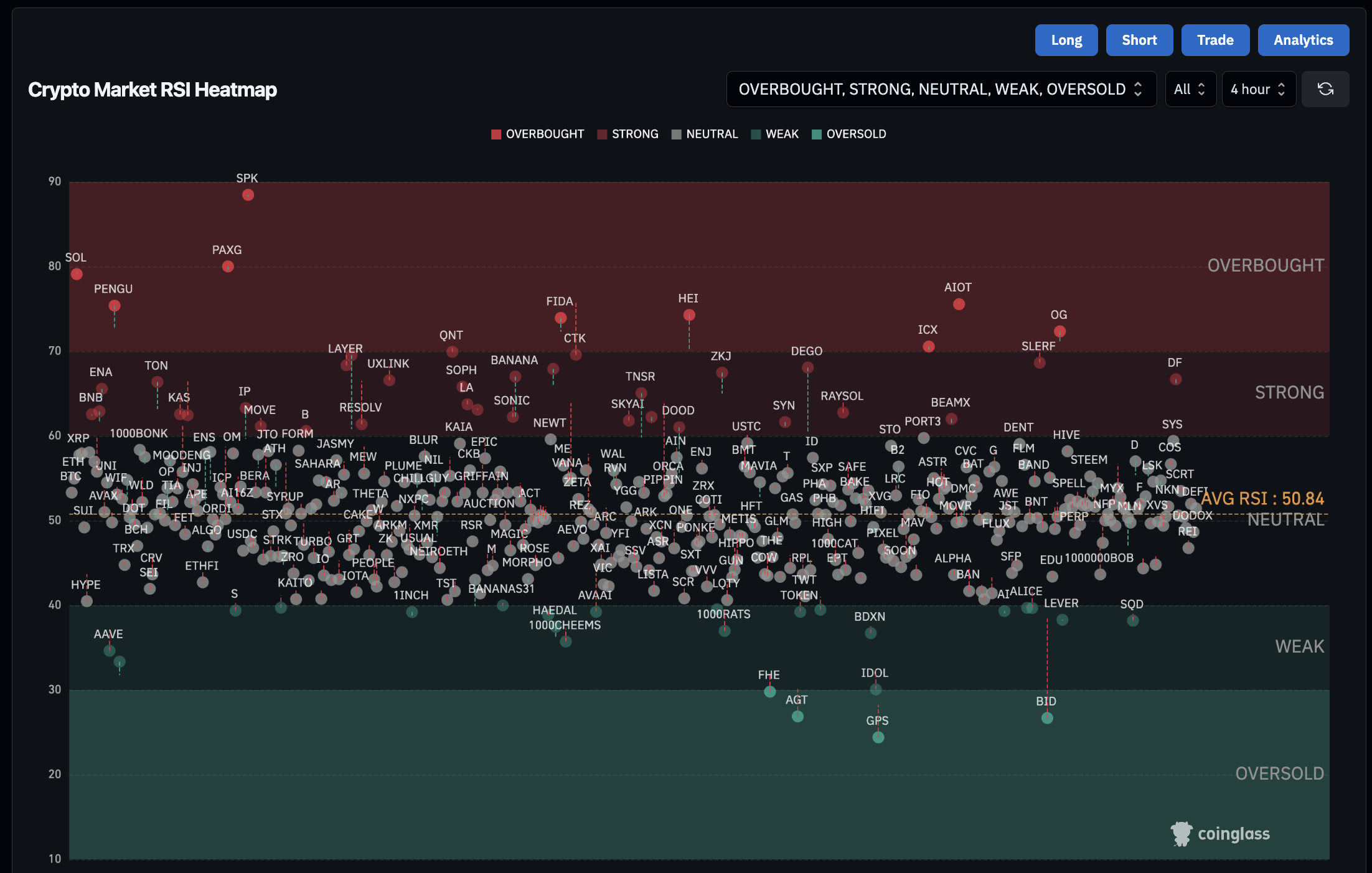Click the 1000CHEEMS data point
Viewport: 1372px width, 873px height.
pos(566,641)
